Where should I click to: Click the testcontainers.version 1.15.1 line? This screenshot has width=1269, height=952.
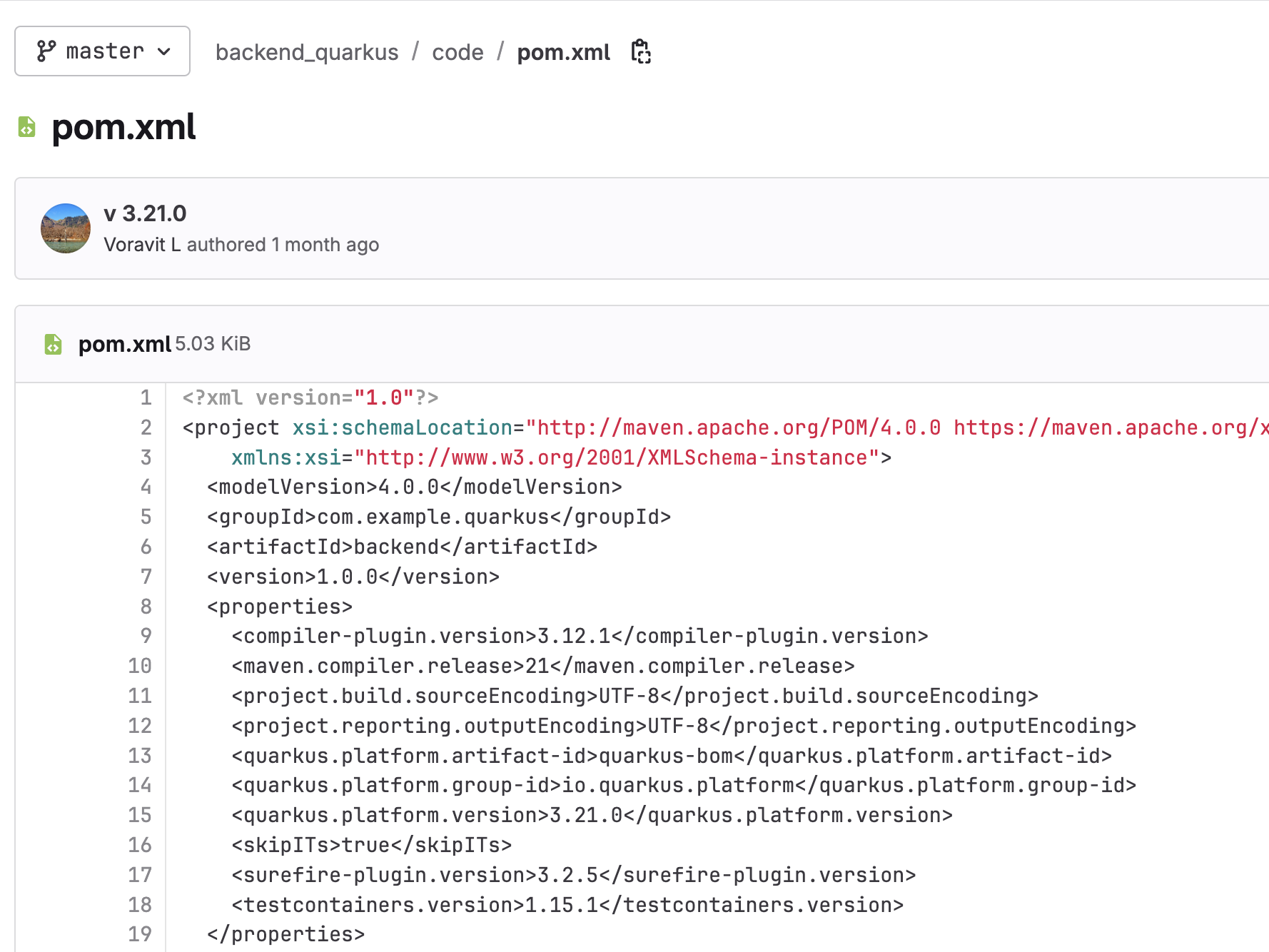(567, 905)
